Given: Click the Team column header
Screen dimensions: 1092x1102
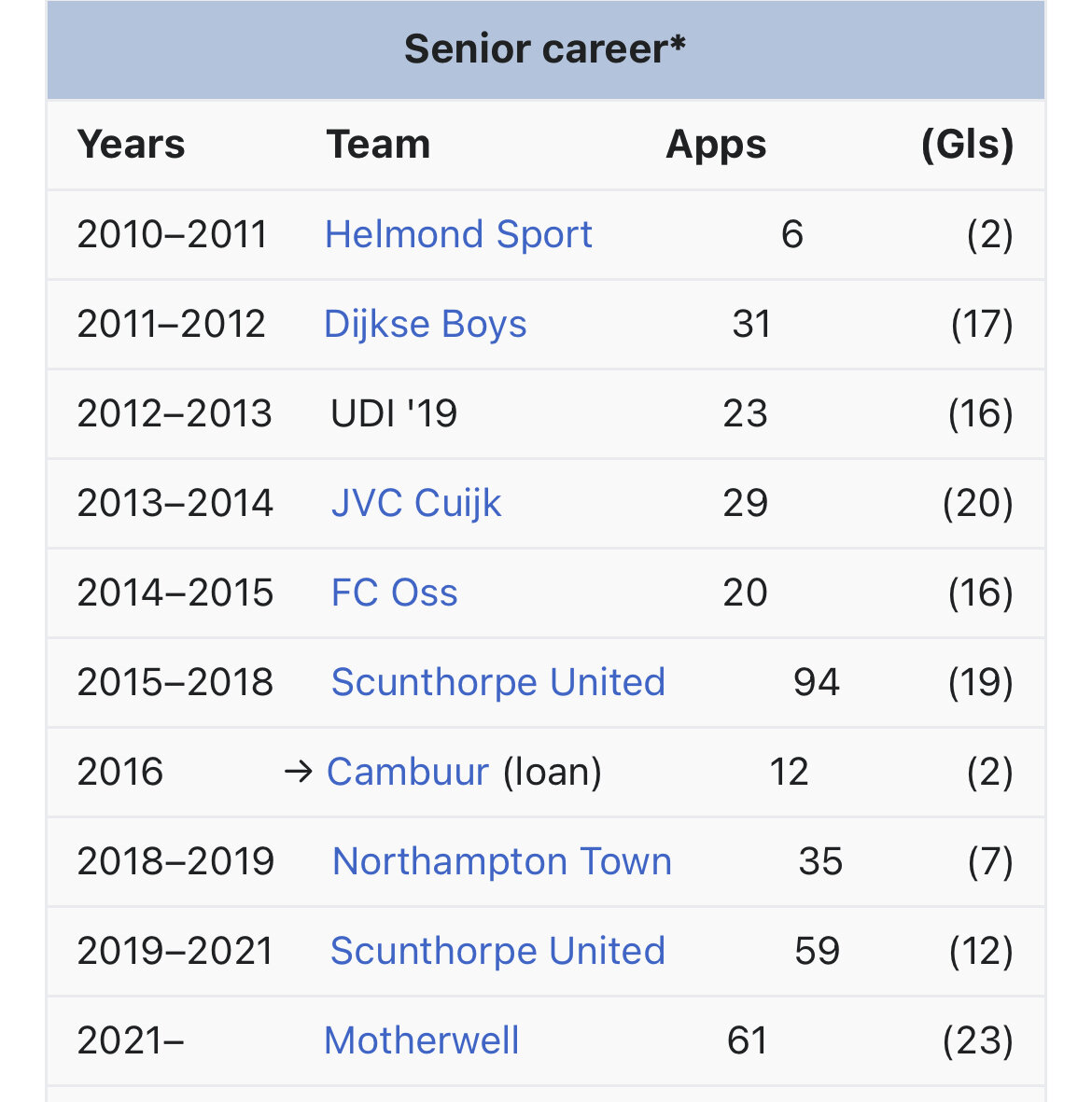Looking at the screenshot, I should pyautogui.click(x=378, y=145).
